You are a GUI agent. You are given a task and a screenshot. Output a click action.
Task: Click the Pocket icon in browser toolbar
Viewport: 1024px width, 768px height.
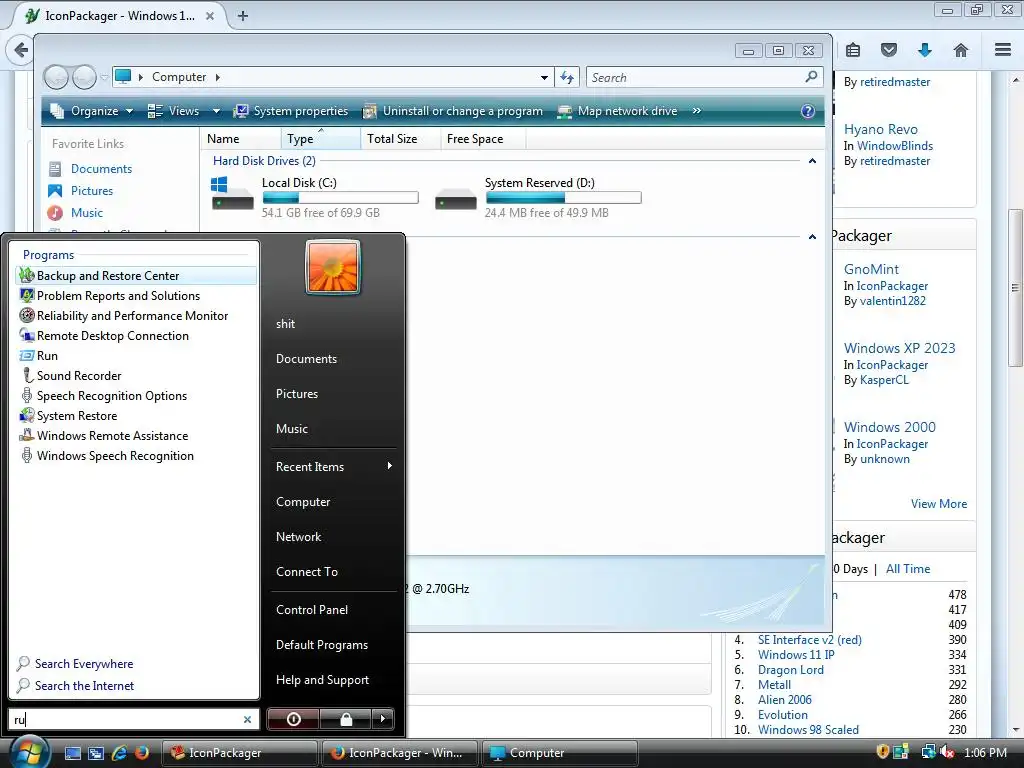pos(889,50)
